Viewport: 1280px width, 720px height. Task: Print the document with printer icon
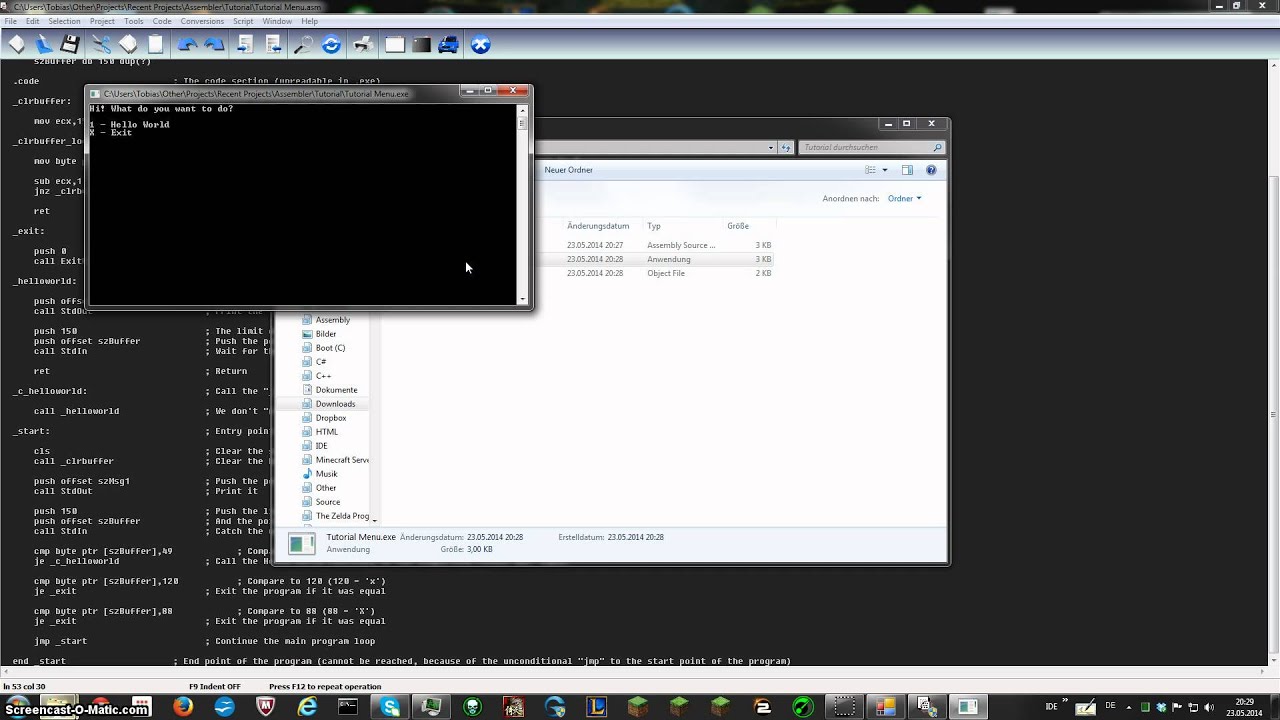click(364, 44)
